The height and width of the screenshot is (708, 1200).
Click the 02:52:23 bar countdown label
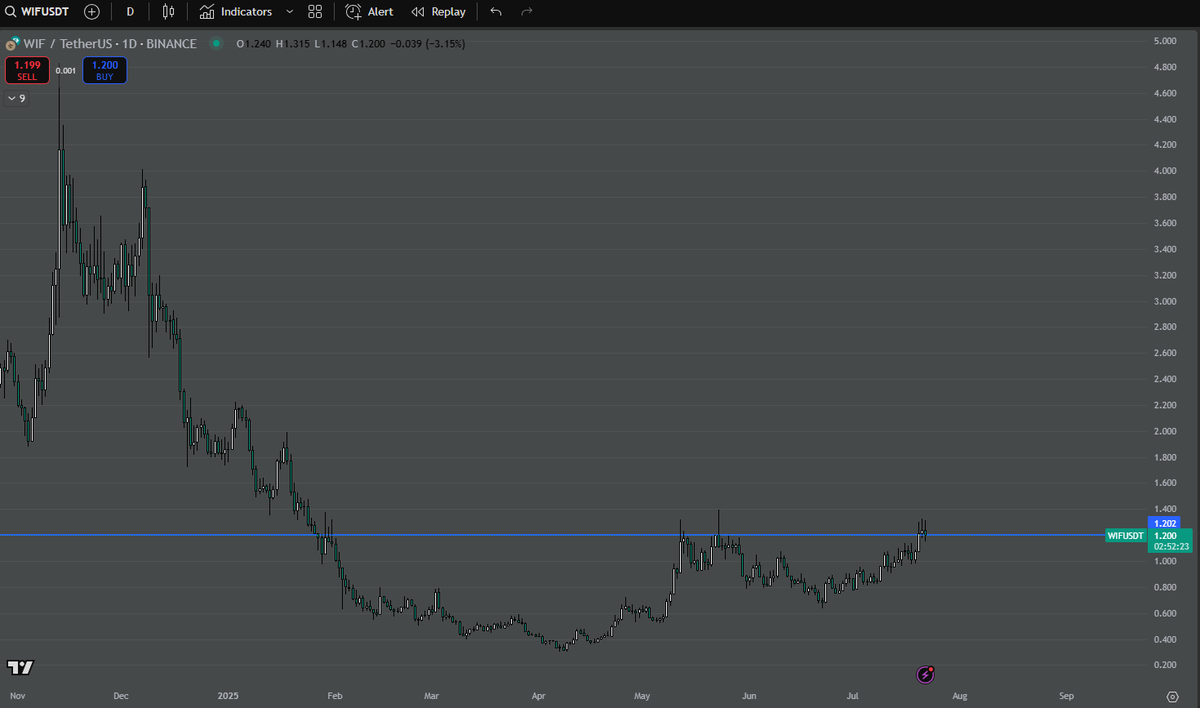click(1169, 547)
